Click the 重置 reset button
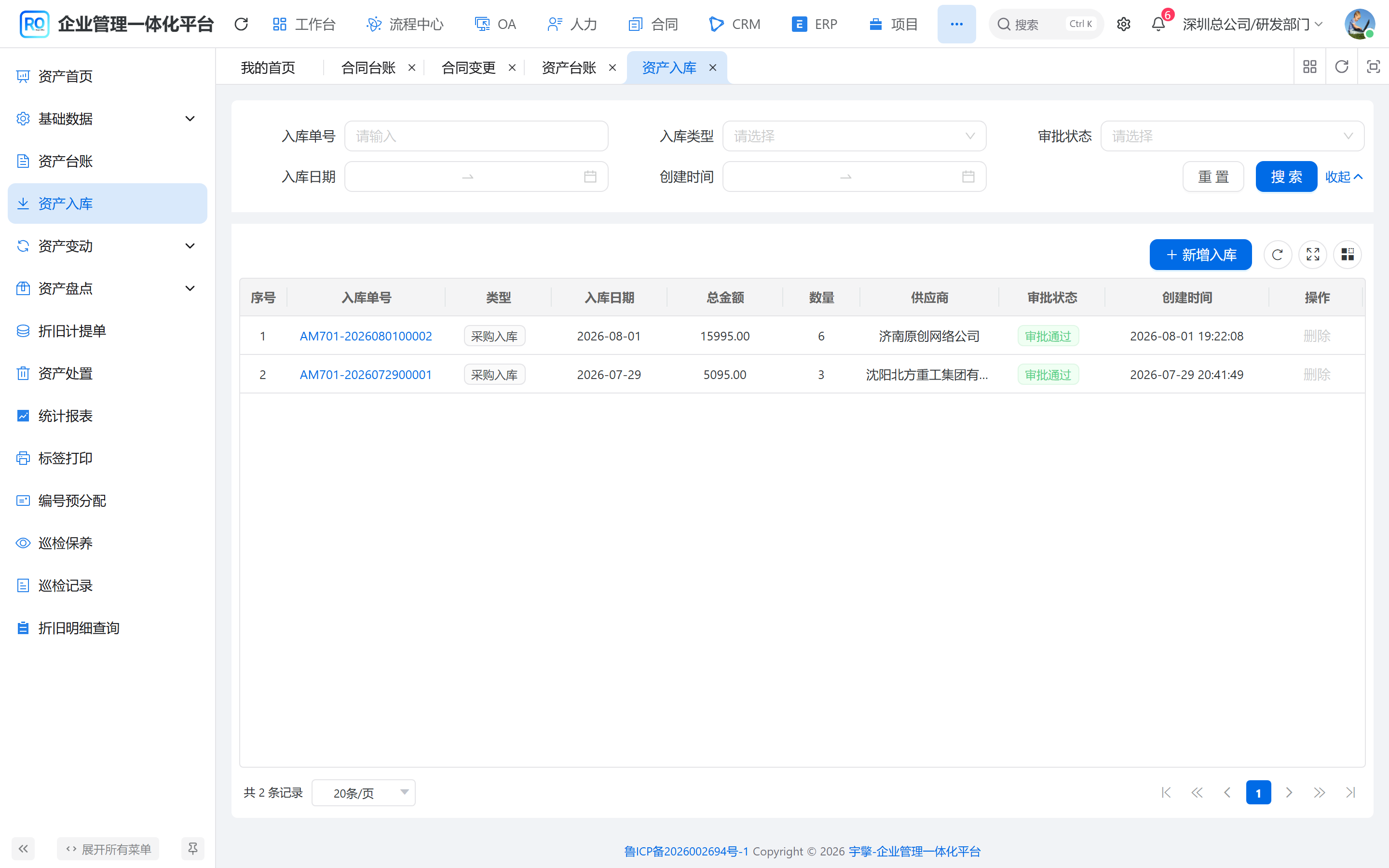 tap(1213, 177)
